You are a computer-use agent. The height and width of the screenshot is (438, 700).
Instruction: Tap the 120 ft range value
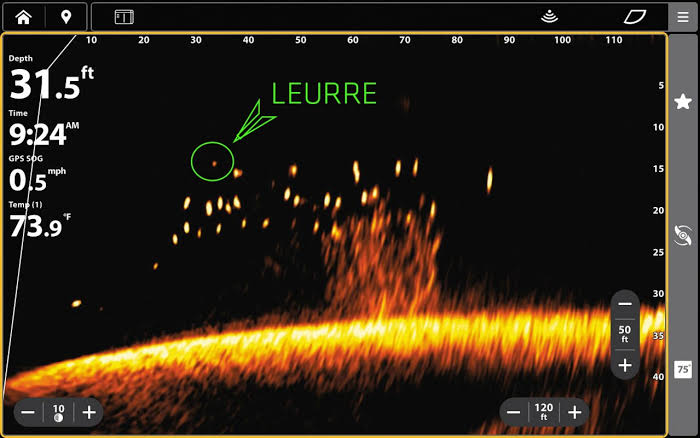544,412
